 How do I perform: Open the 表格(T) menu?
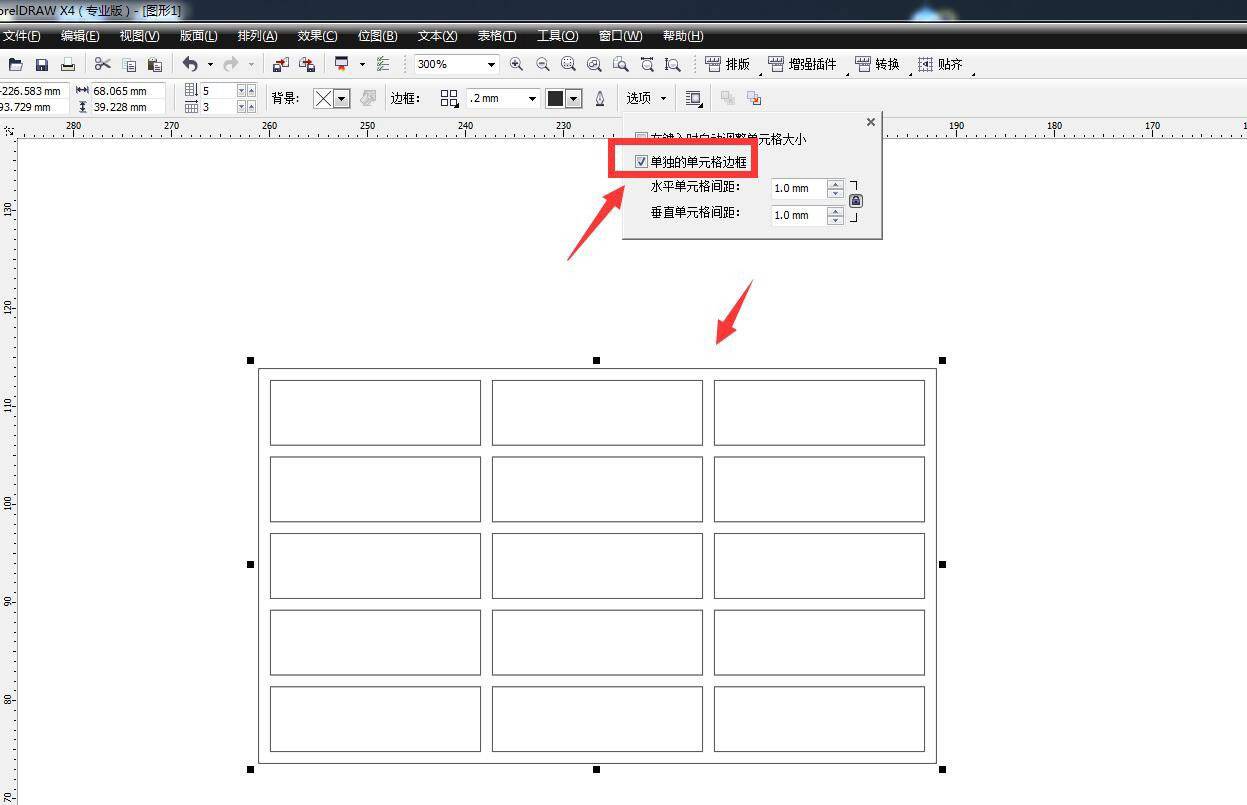point(496,36)
